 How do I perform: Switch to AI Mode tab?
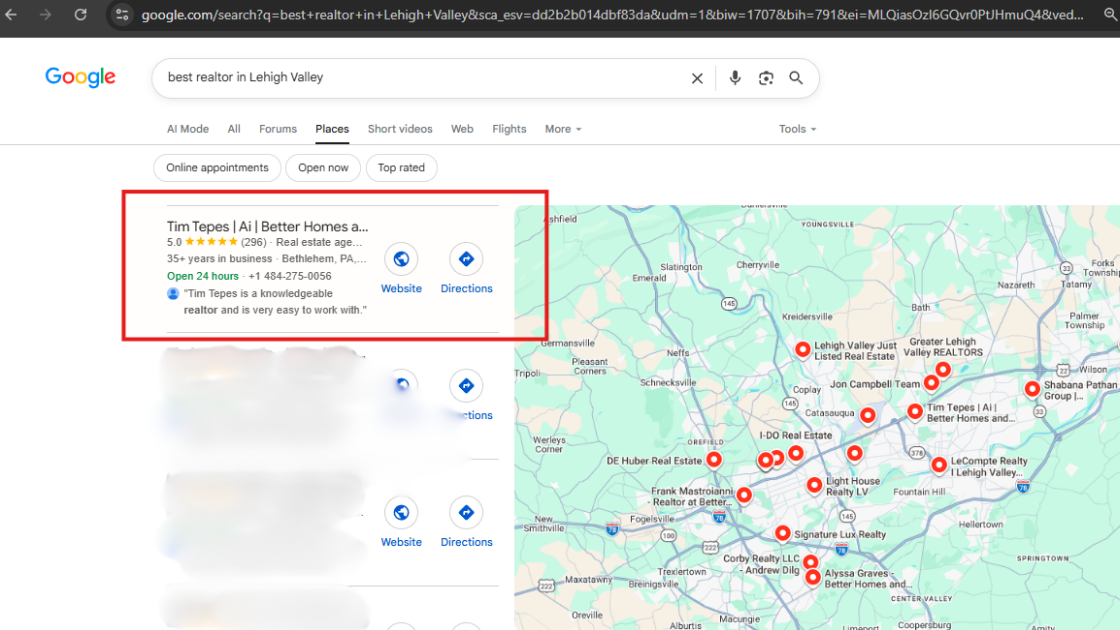point(188,129)
